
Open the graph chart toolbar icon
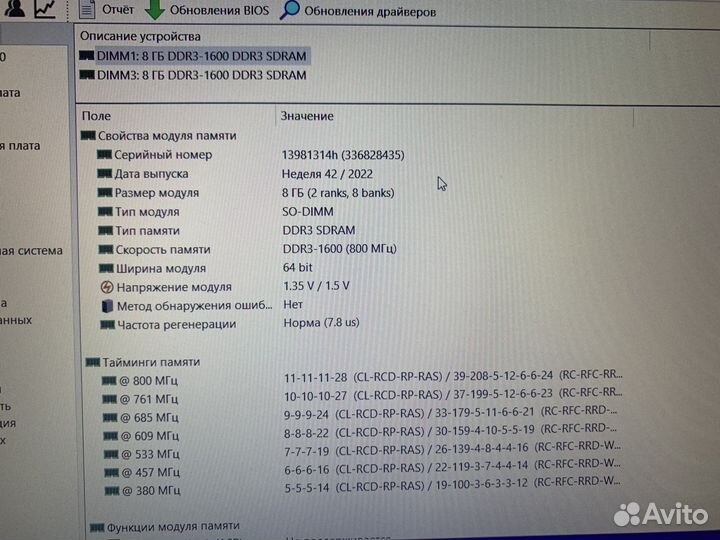45,9
